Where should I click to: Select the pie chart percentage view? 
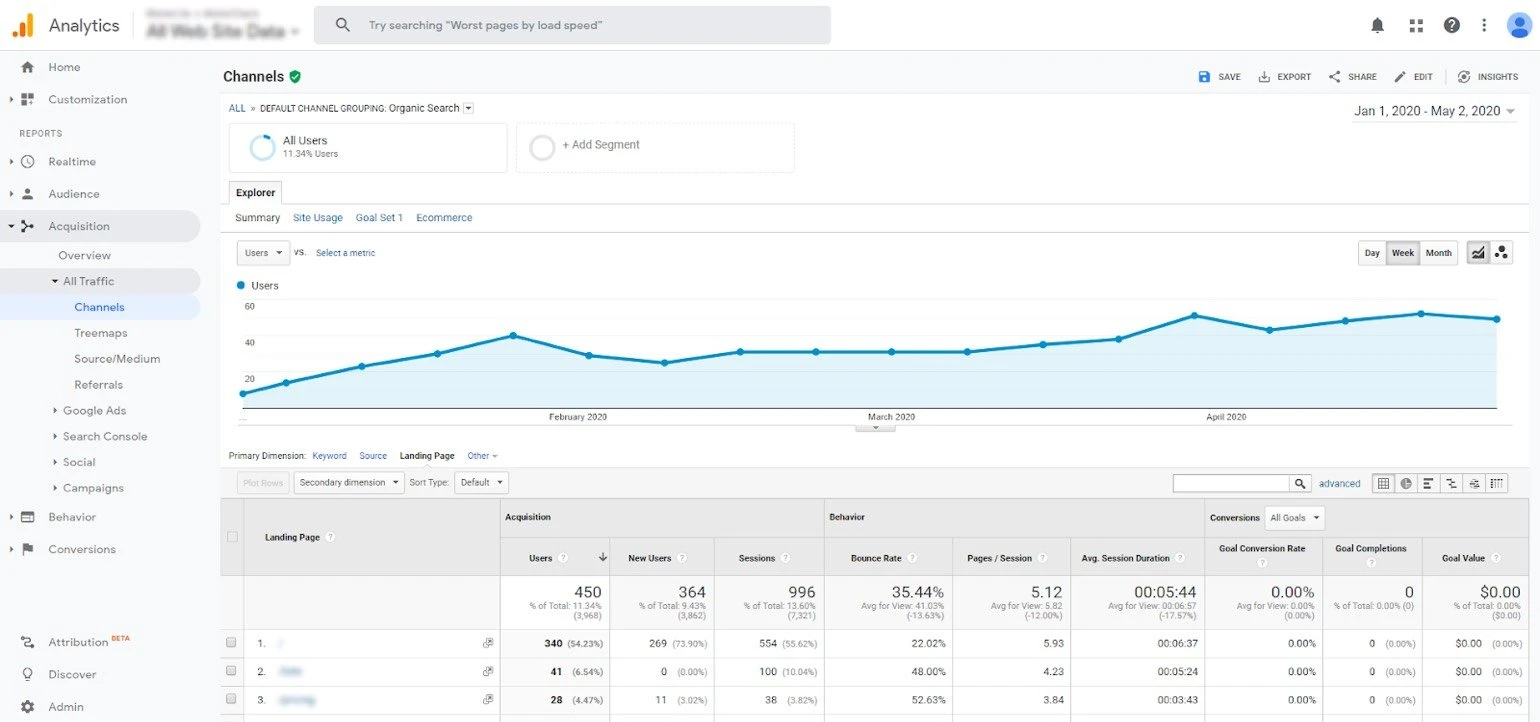pos(1406,483)
